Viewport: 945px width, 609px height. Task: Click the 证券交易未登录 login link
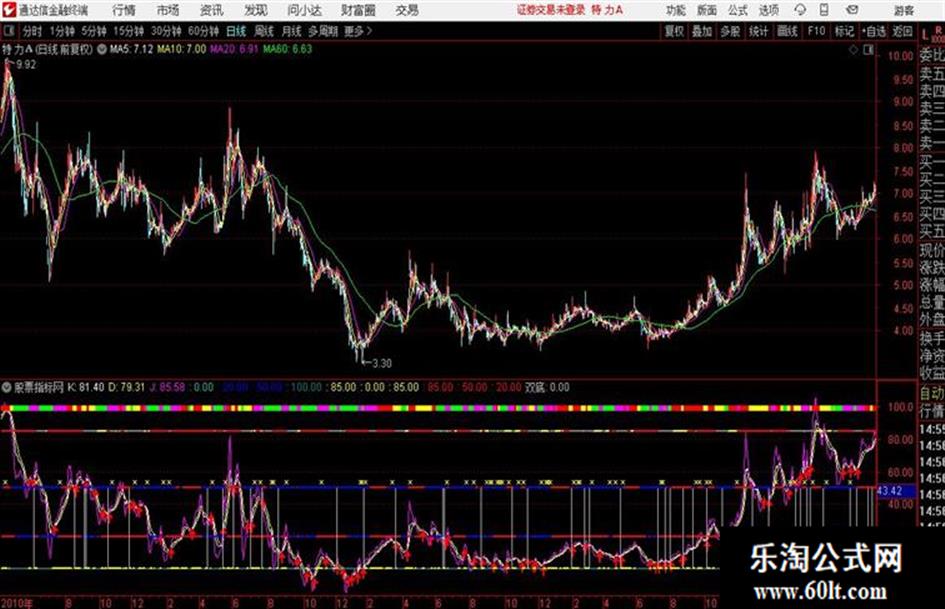click(x=551, y=10)
